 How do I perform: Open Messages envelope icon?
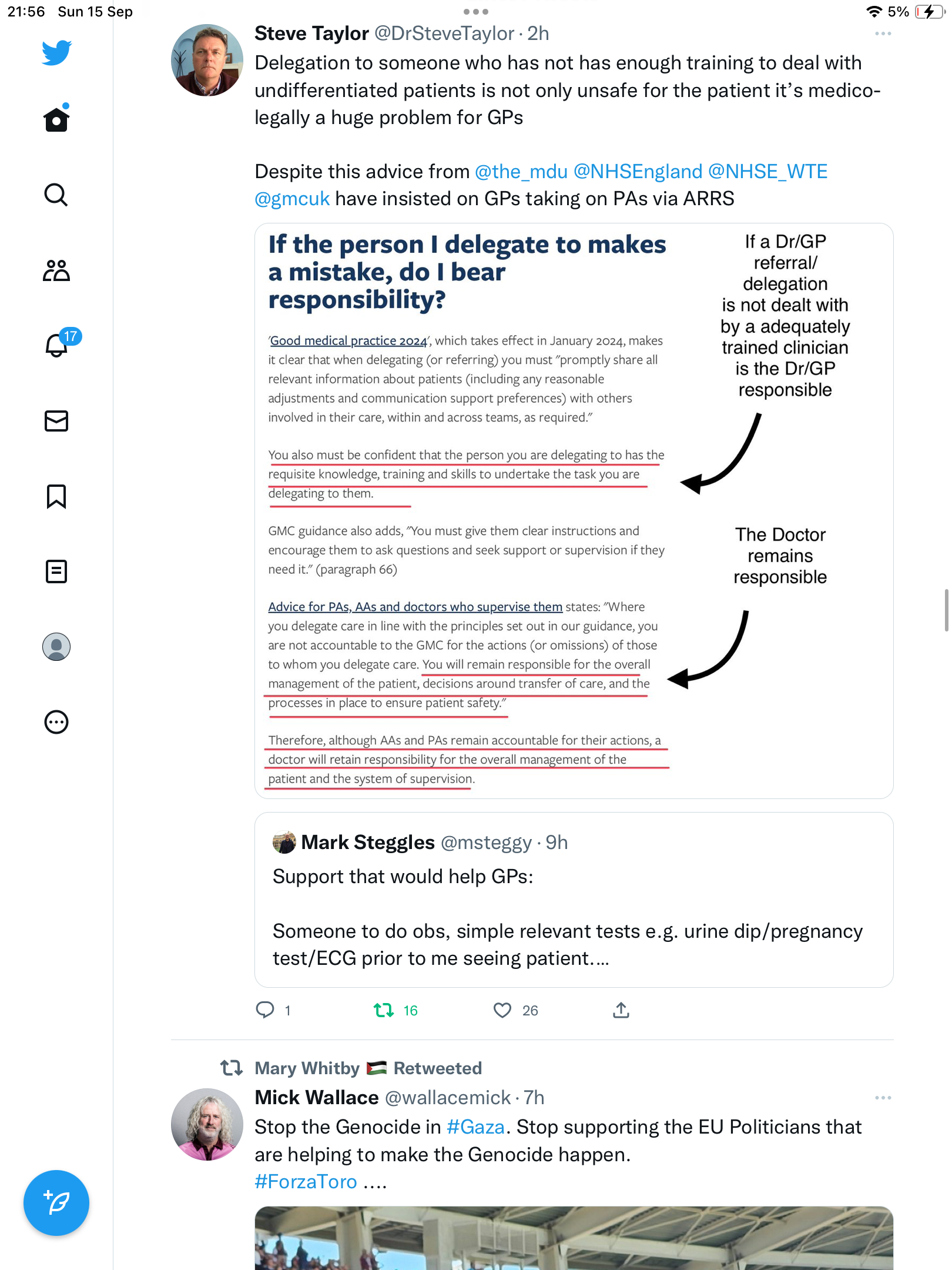56,421
